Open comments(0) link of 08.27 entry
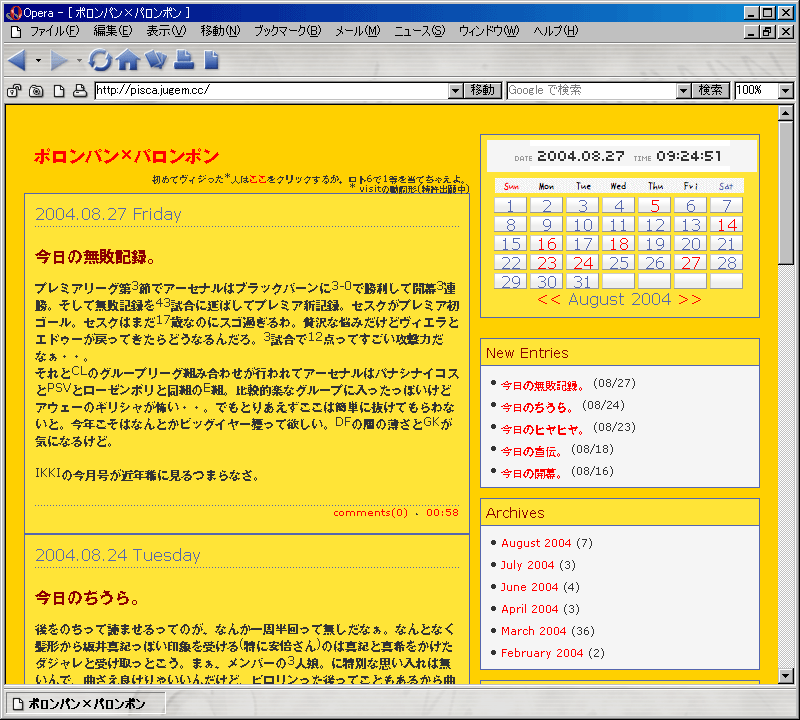The height and width of the screenshot is (720, 800). (x=370, y=512)
